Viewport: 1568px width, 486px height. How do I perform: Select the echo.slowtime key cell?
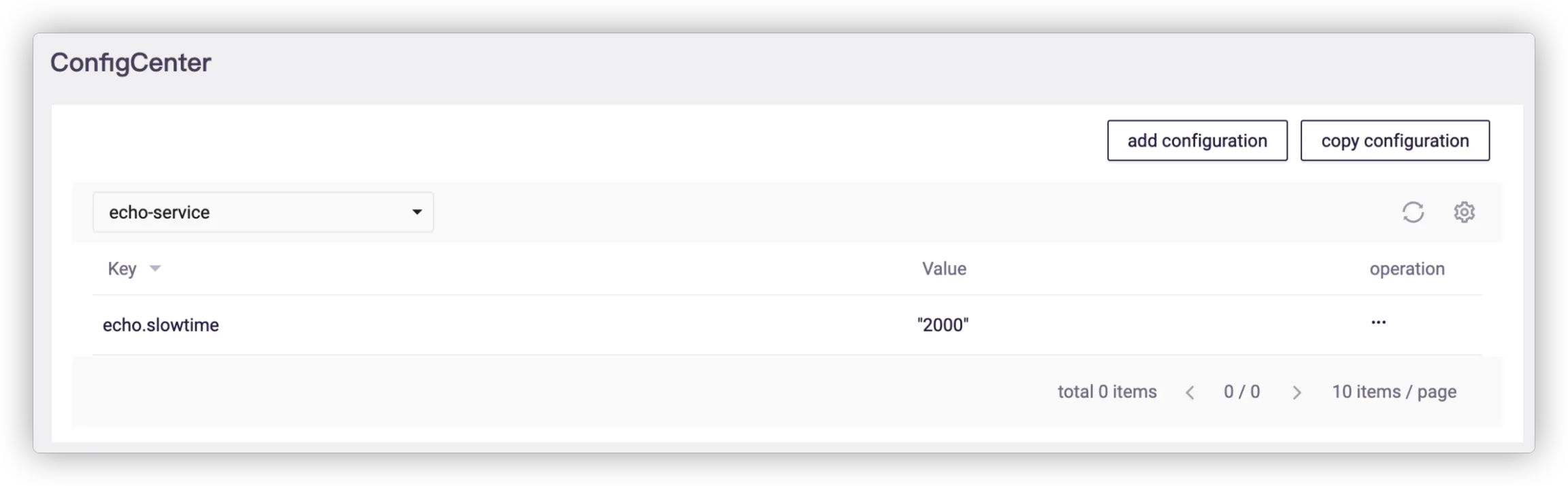[161, 325]
